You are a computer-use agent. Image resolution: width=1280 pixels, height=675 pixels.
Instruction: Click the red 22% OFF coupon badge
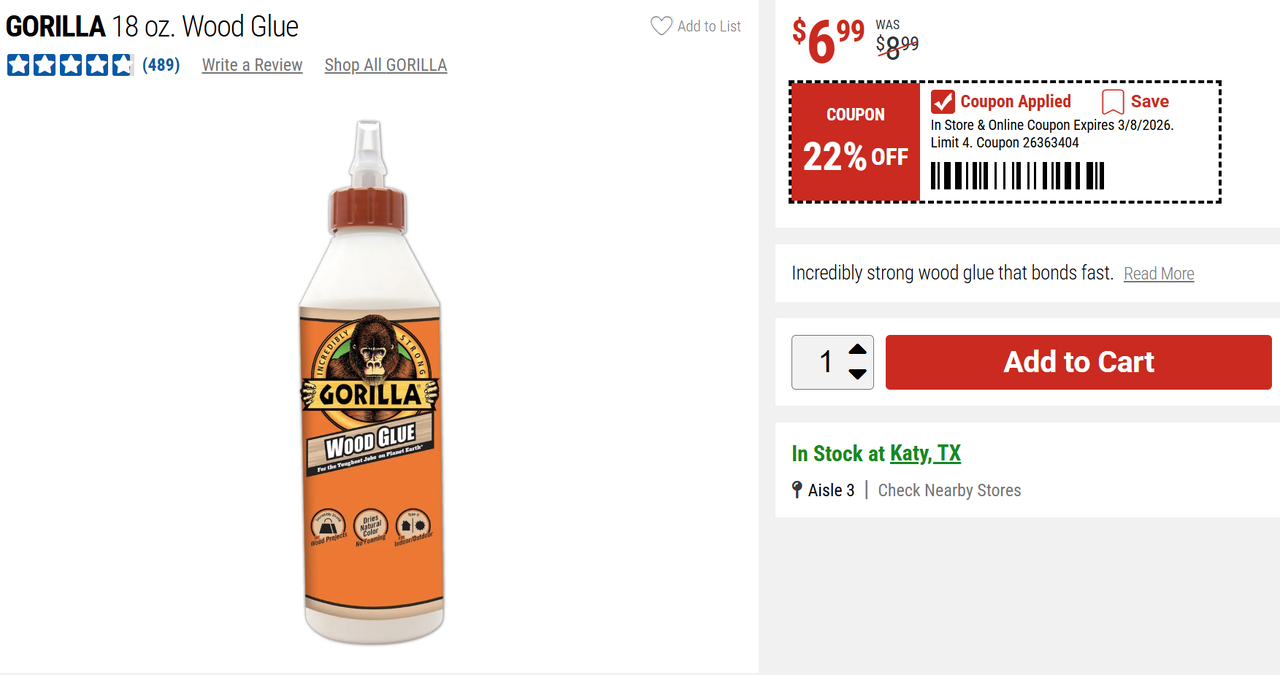[x=855, y=142]
